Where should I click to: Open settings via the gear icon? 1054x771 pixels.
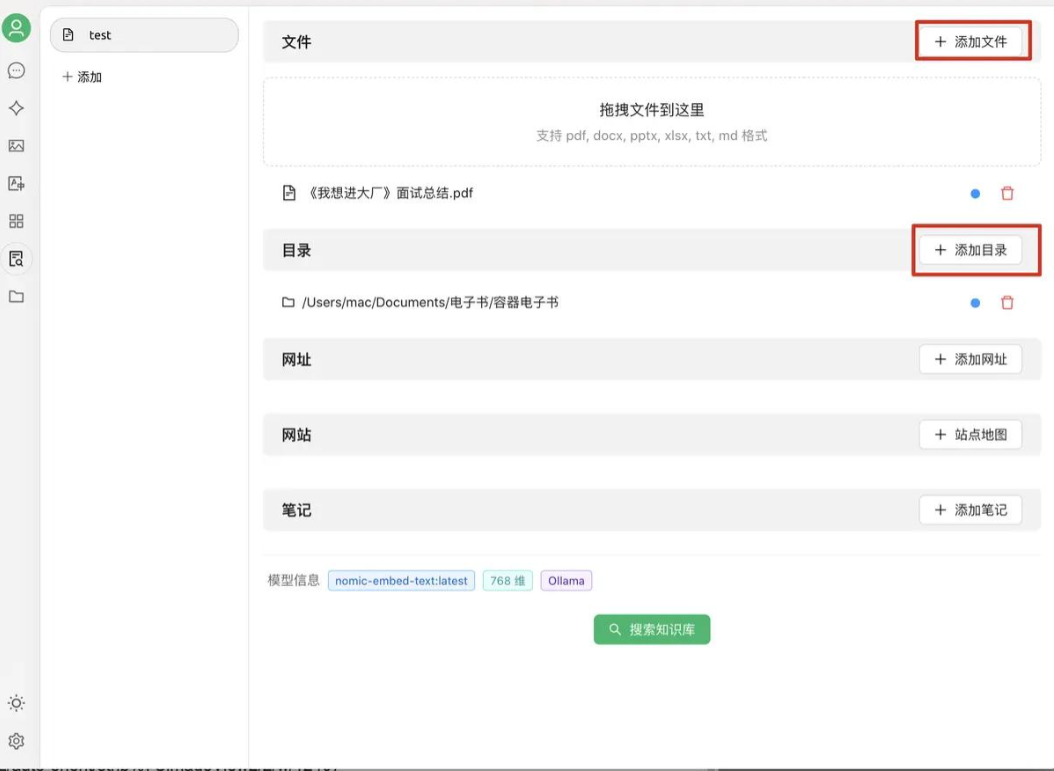tap(16, 741)
